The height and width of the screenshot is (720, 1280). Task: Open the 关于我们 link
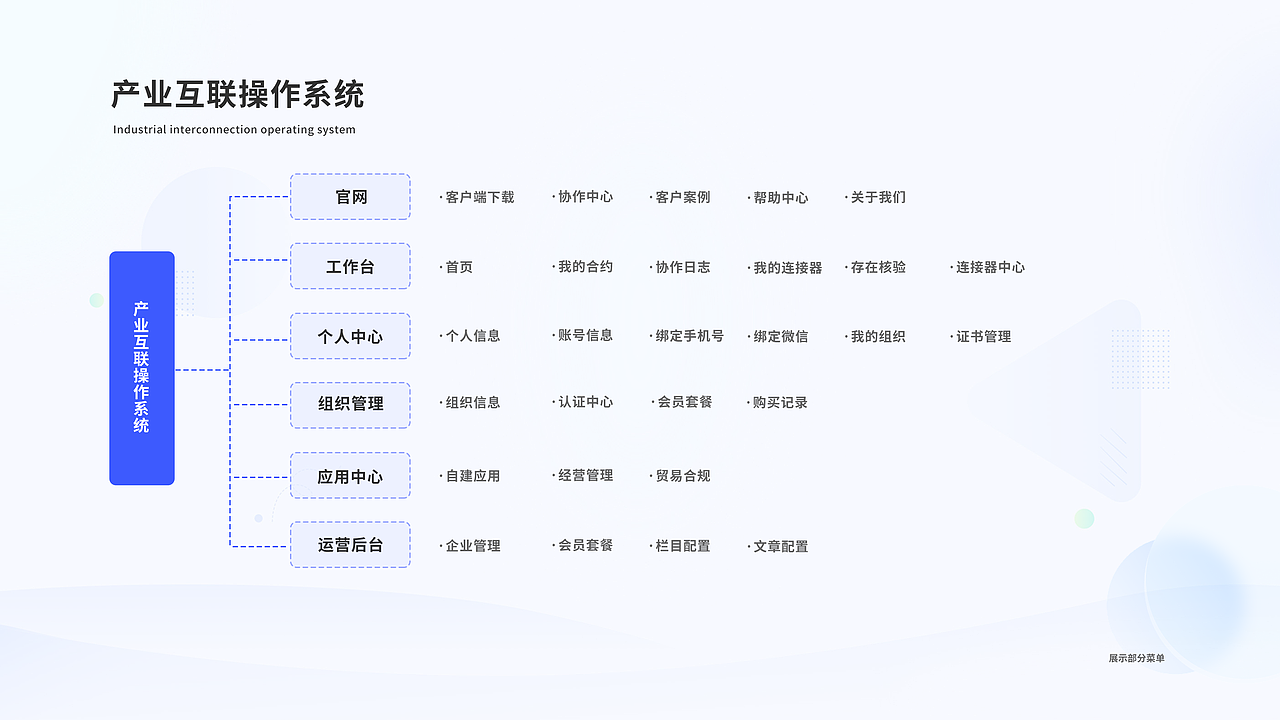tap(876, 197)
